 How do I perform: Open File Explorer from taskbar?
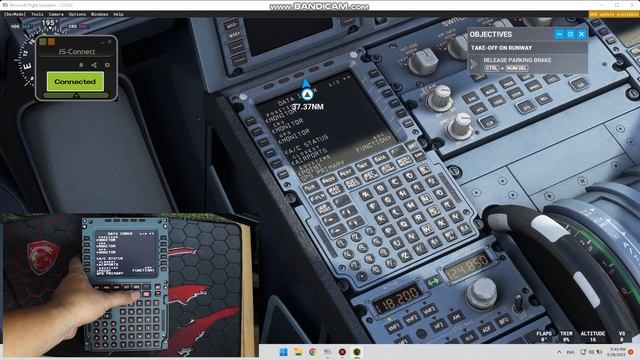click(298, 351)
